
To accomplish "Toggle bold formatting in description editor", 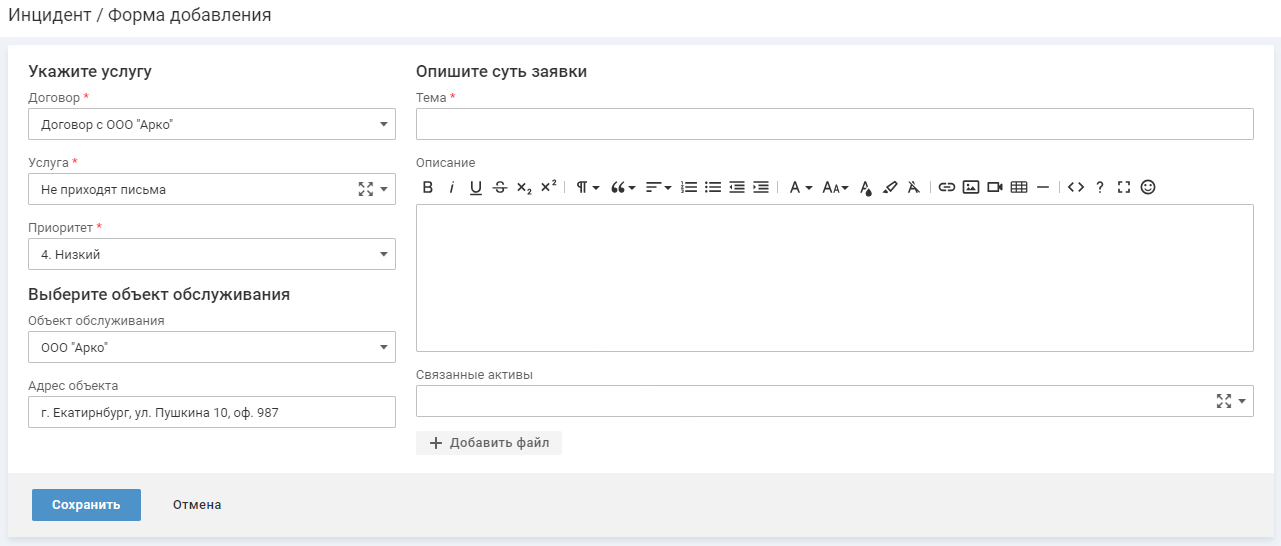I will pos(428,187).
